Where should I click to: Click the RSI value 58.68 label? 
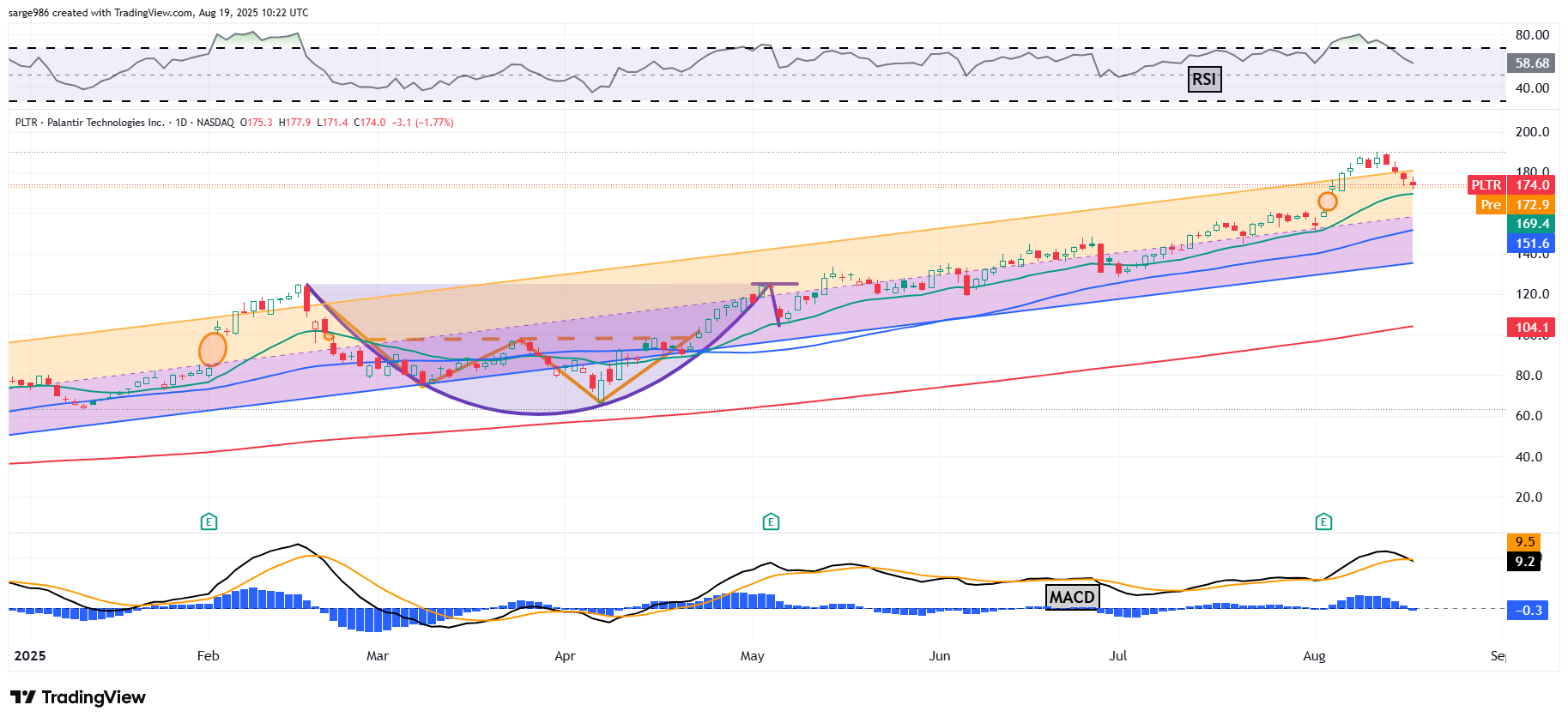[x=1531, y=63]
